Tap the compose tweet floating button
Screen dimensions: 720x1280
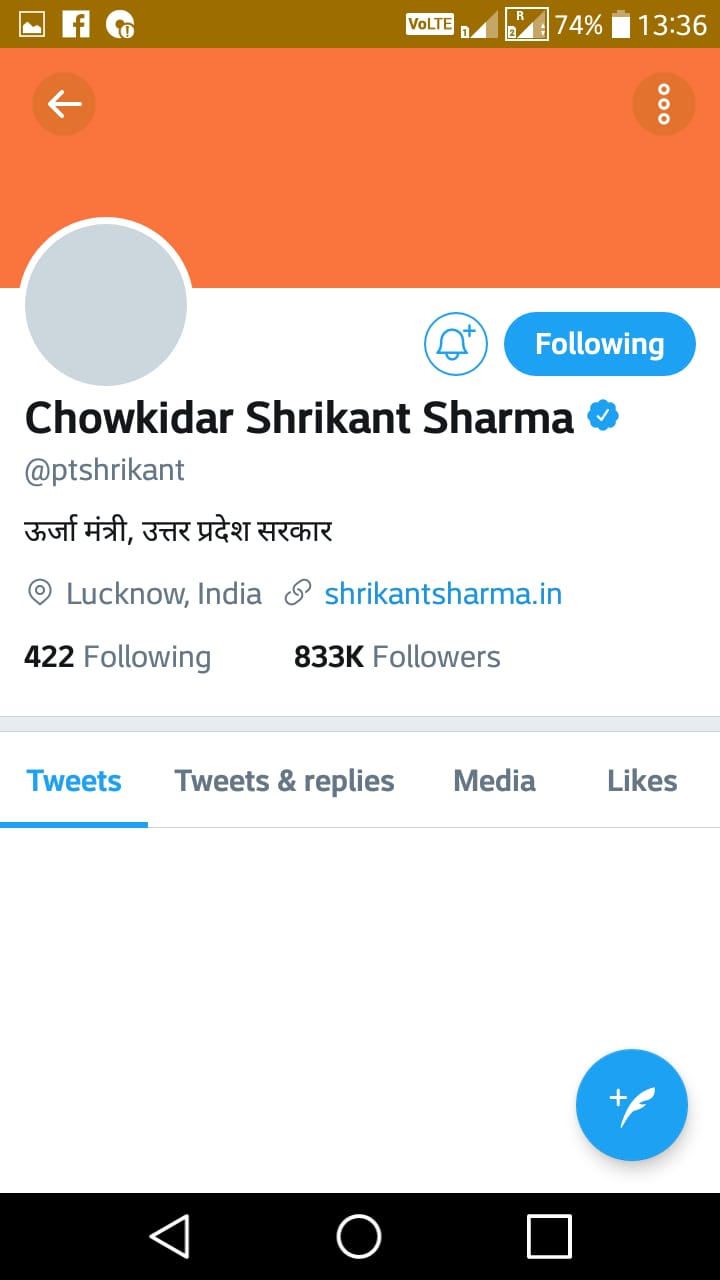click(x=632, y=1104)
